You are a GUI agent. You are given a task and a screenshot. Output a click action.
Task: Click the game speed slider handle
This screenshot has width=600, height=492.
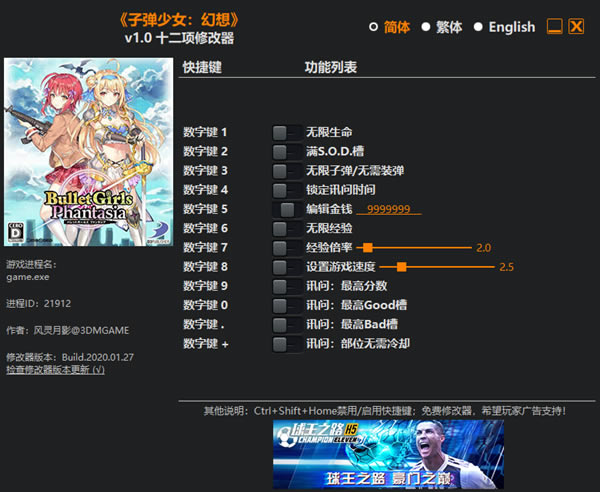coord(401,267)
